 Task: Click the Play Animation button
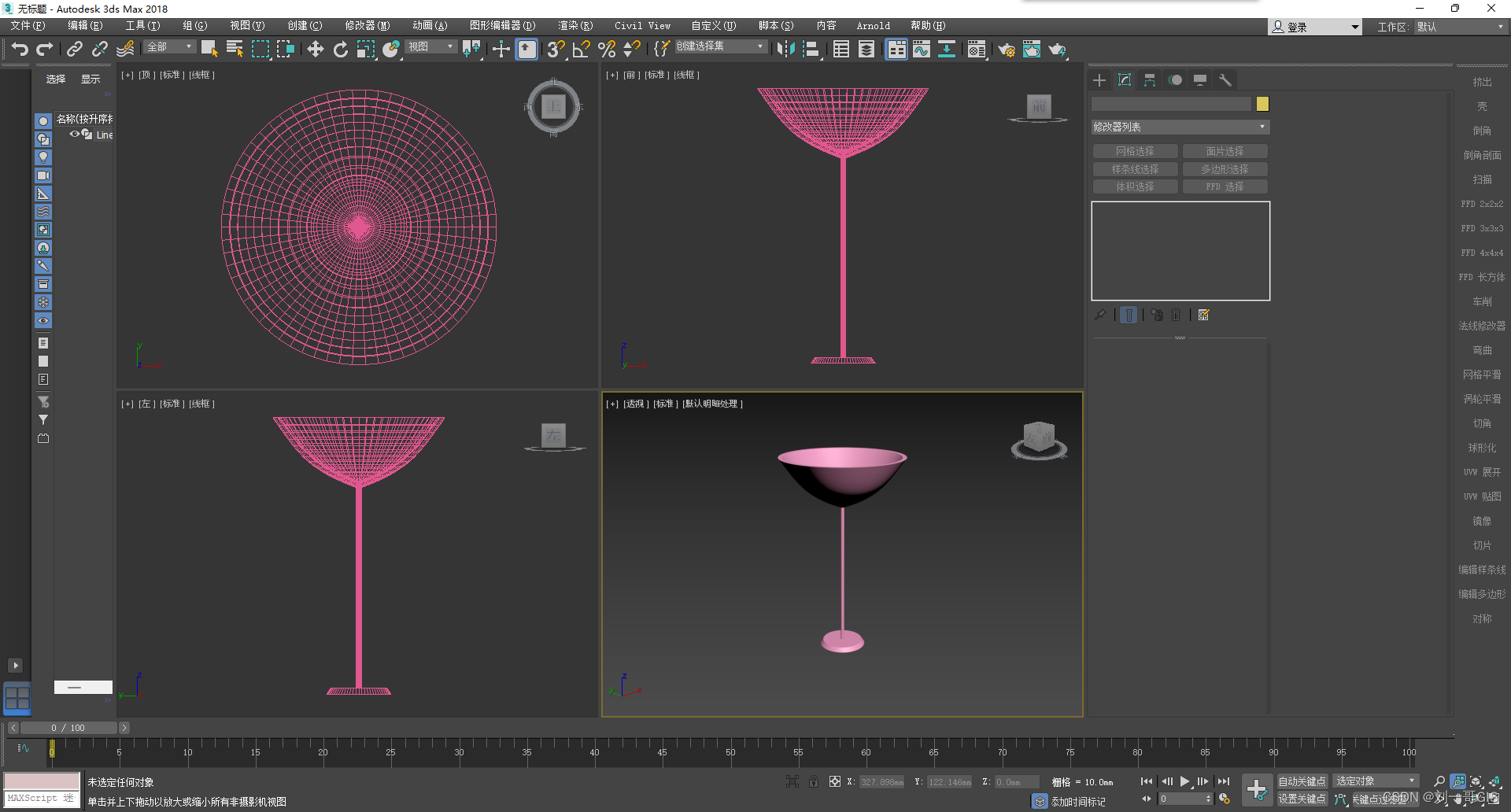[1184, 781]
